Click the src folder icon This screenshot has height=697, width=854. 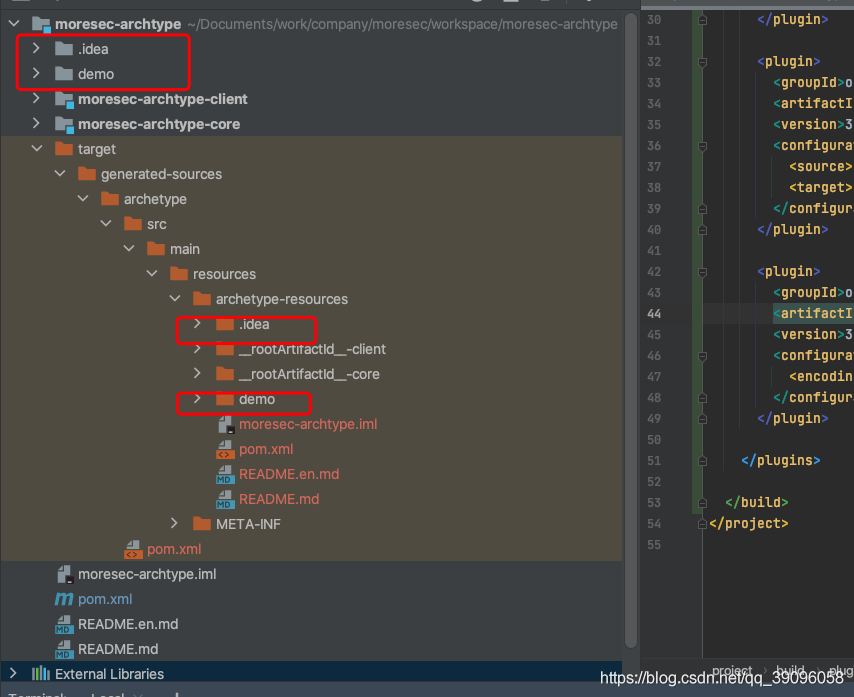[133, 224]
